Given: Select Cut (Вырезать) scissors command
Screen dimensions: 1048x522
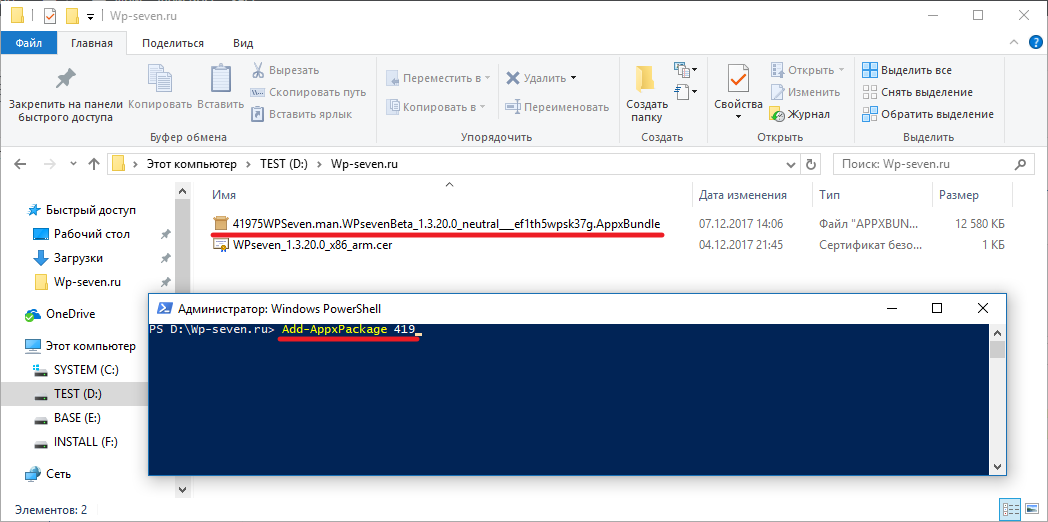Looking at the screenshot, I should click(x=285, y=70).
